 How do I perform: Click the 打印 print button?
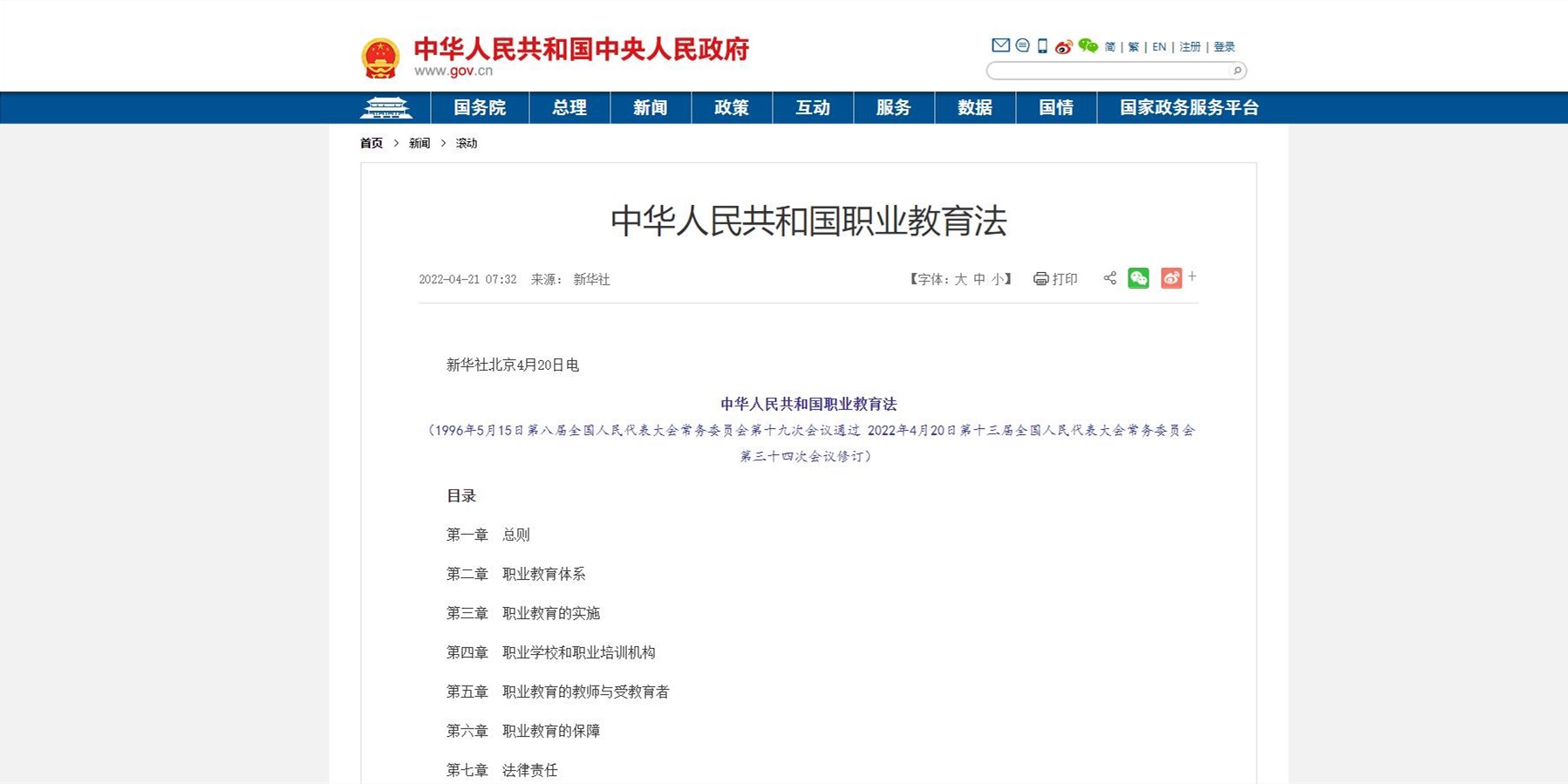click(x=1055, y=279)
